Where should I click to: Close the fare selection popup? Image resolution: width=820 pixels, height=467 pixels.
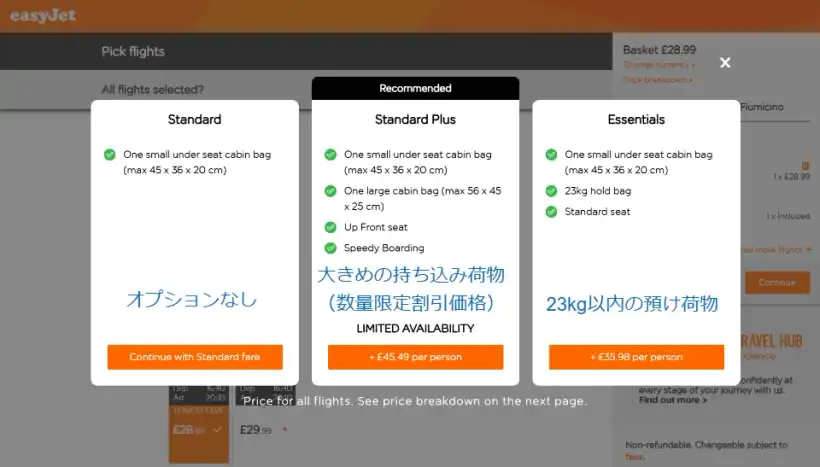click(725, 63)
